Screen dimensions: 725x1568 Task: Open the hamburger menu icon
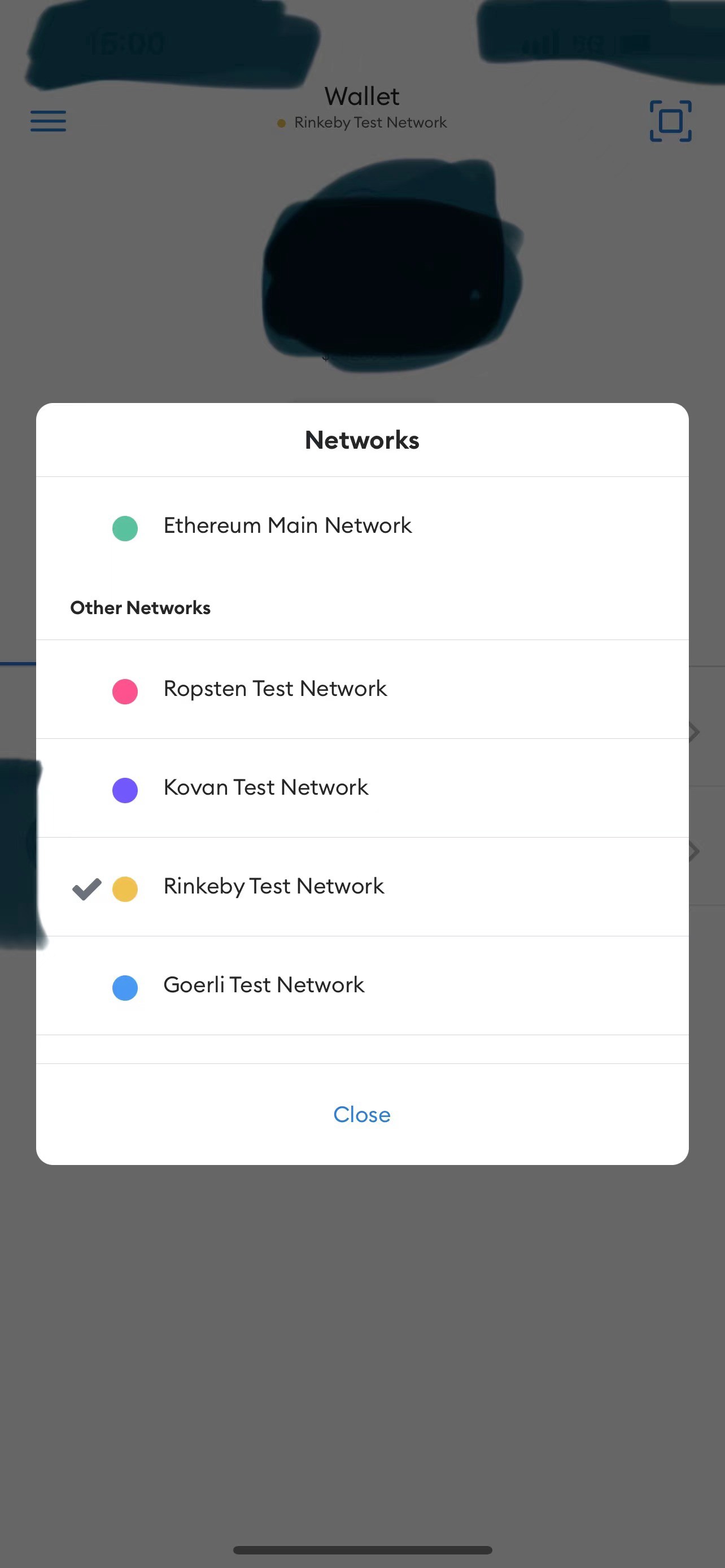coord(48,121)
